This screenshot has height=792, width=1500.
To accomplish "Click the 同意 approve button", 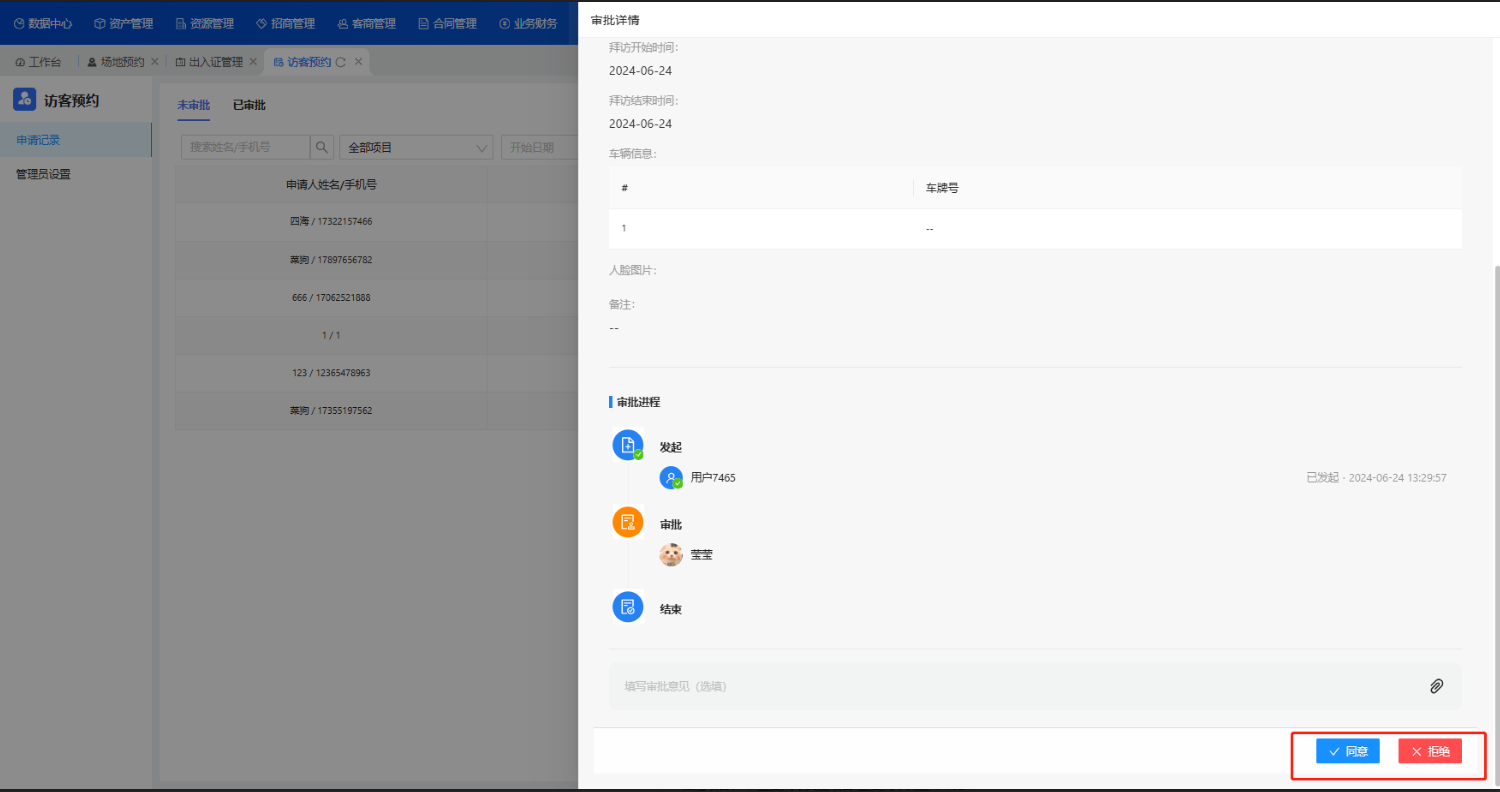I will (1348, 751).
